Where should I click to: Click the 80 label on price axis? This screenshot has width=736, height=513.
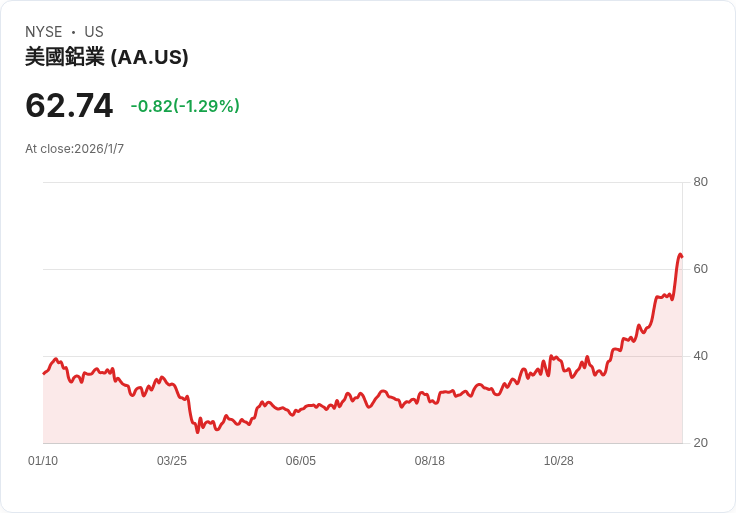(x=701, y=182)
